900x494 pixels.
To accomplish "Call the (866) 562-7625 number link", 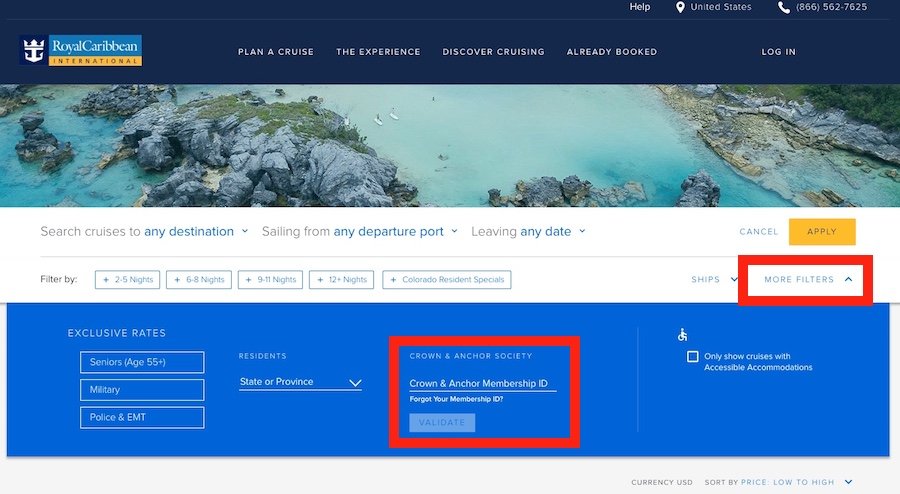I will point(831,7).
